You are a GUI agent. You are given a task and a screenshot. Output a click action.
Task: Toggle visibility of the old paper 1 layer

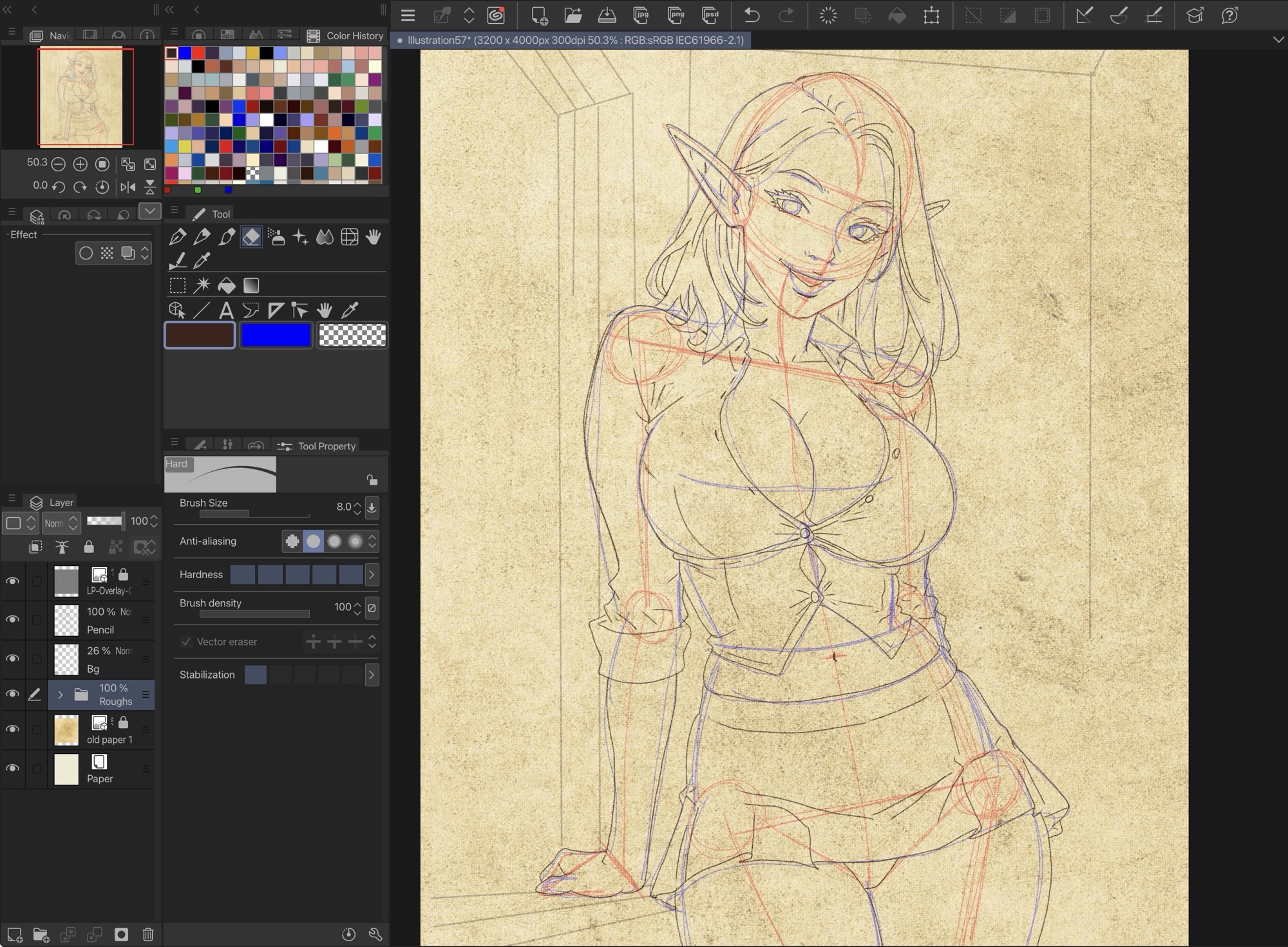(12, 729)
